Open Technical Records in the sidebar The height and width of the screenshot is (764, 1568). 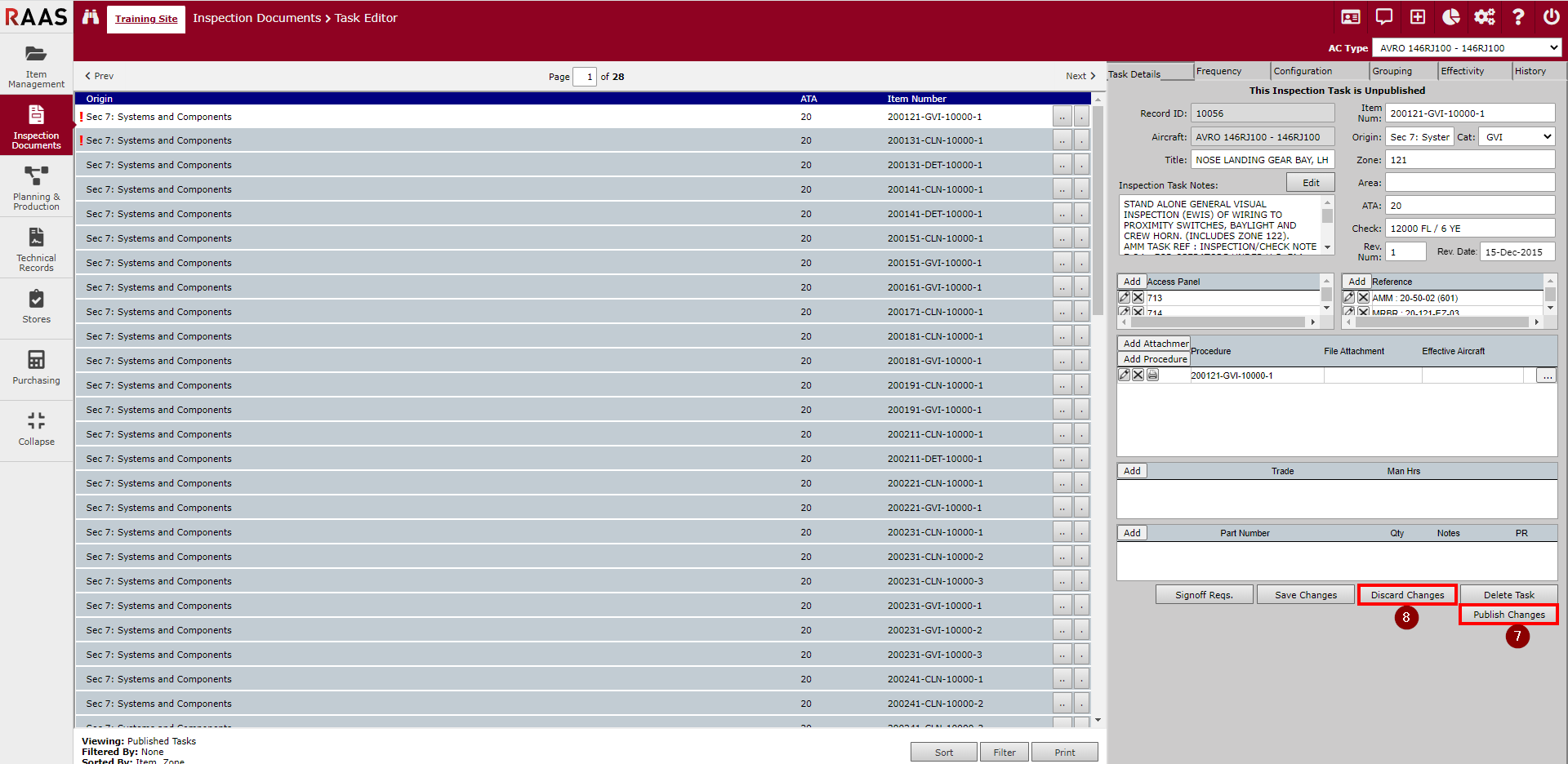(36, 249)
